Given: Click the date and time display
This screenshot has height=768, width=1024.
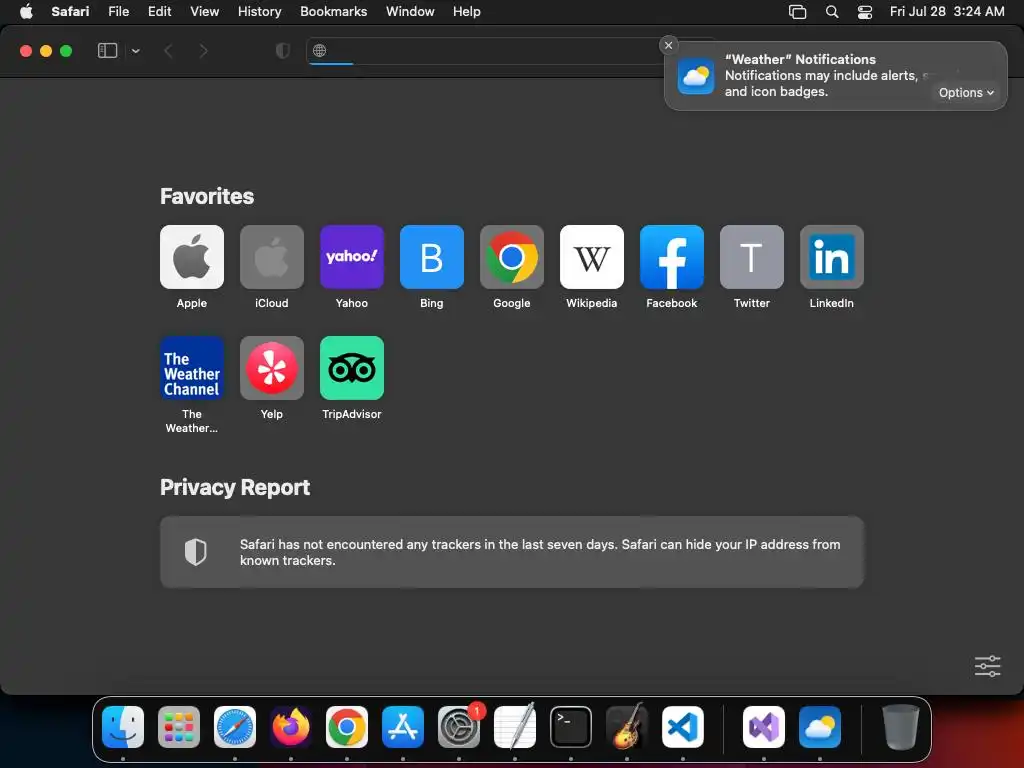Looking at the screenshot, I should click(x=947, y=12).
